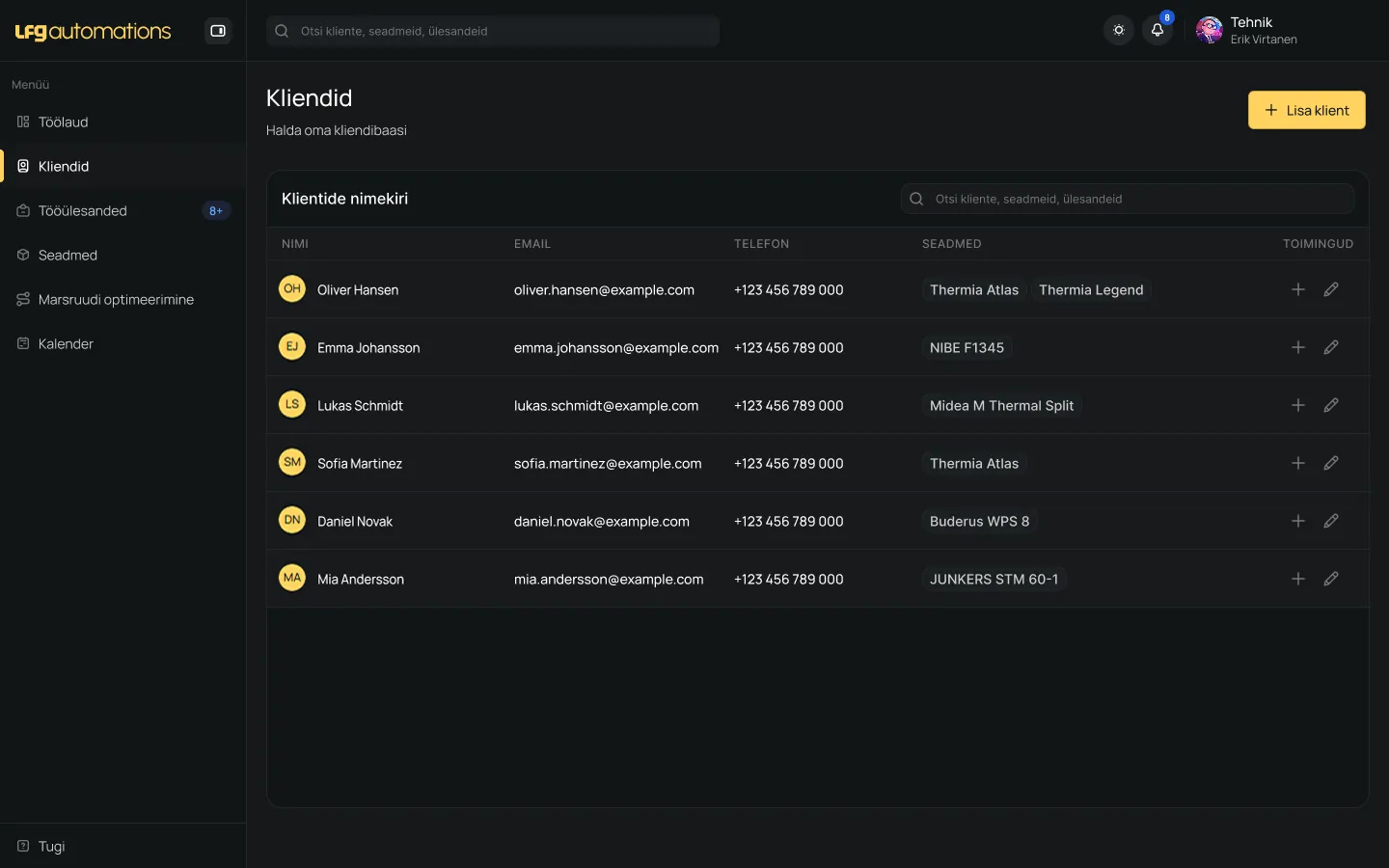This screenshot has width=1389, height=868.
Task: Focus the top global search field
Action: tap(493, 31)
